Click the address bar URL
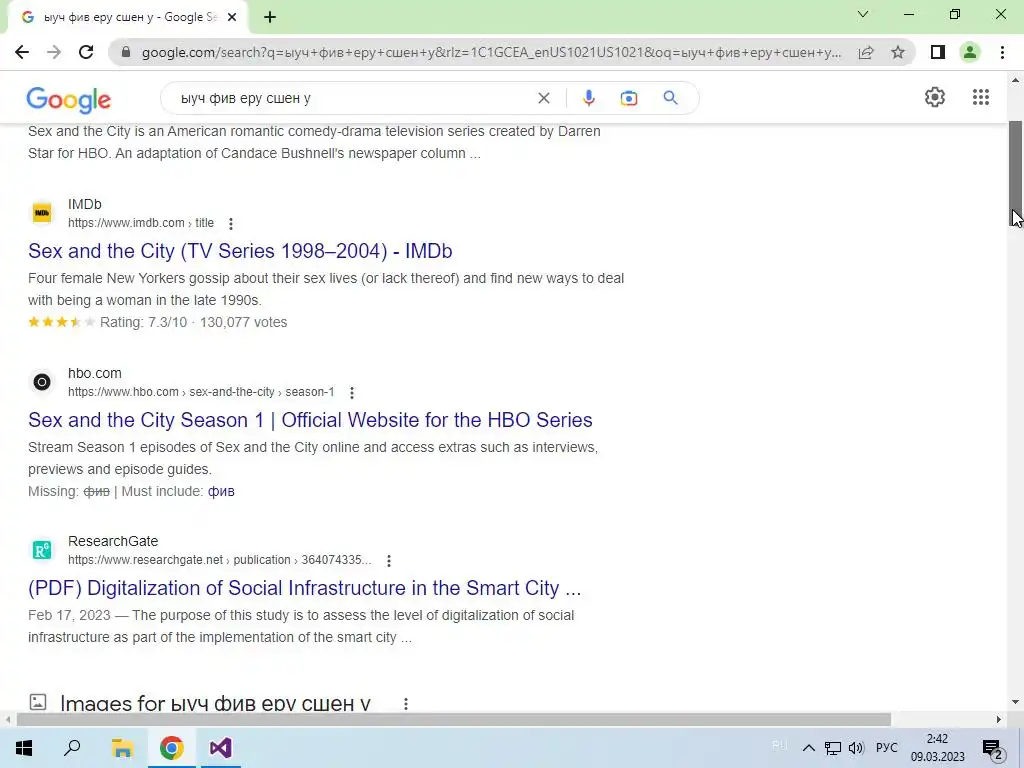Viewport: 1024px width, 768px height. point(491,52)
